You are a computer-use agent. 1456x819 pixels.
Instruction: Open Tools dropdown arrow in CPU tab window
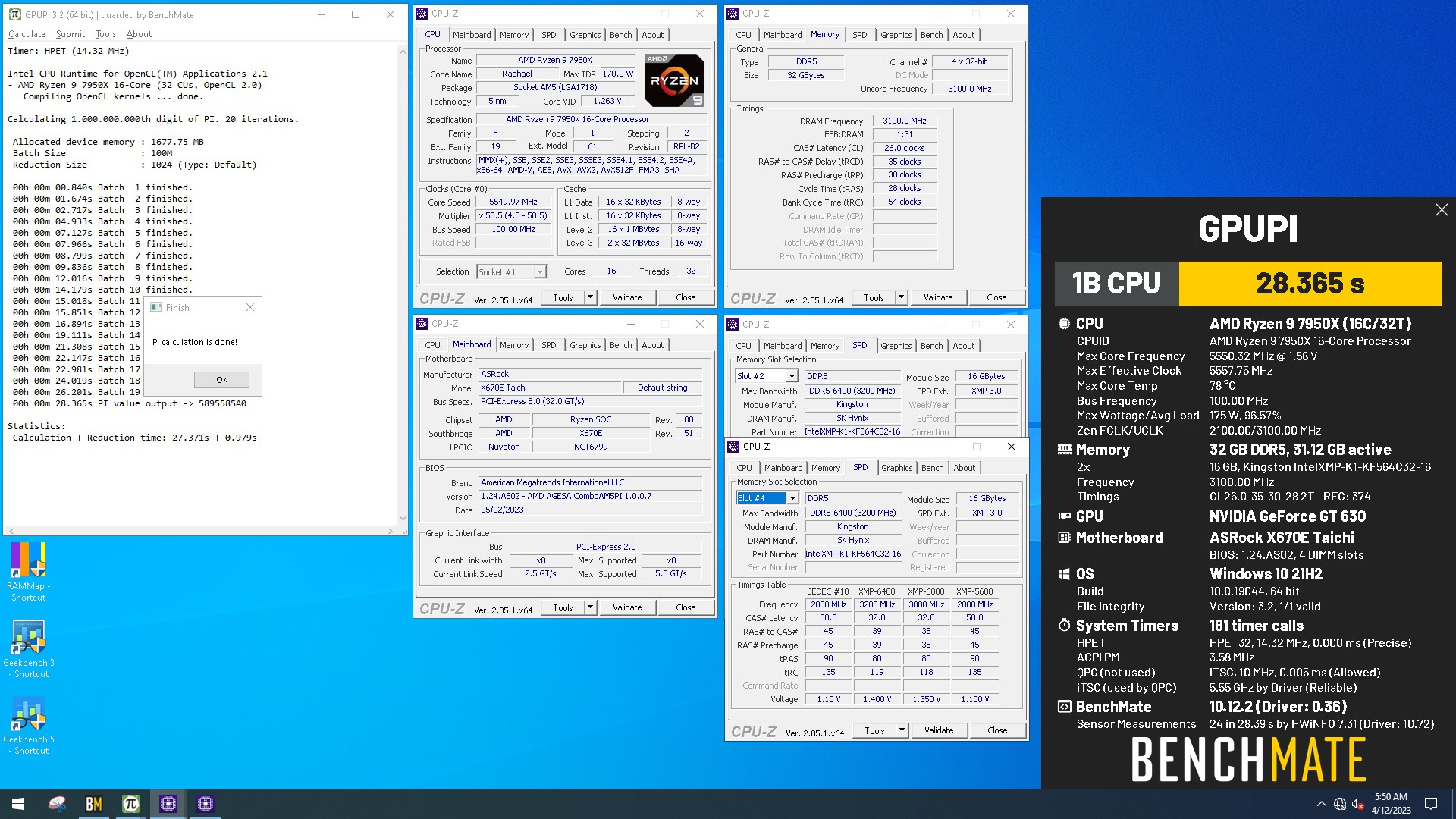point(590,297)
